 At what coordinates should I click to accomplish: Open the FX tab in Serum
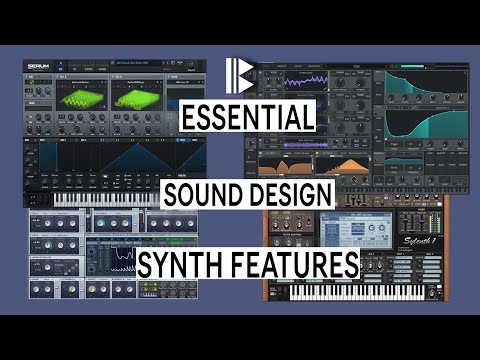tap(75, 69)
